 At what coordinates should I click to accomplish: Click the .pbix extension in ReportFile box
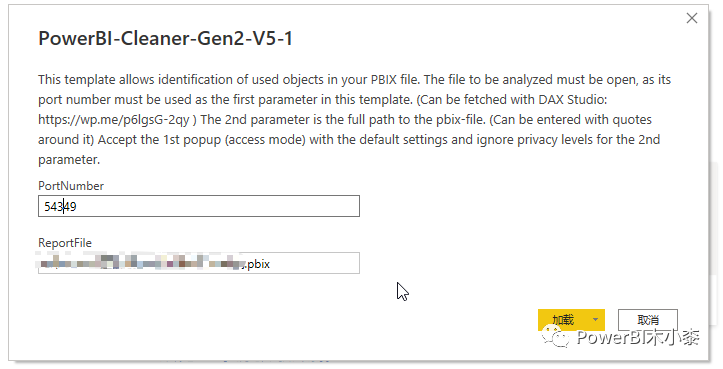[x=258, y=264]
